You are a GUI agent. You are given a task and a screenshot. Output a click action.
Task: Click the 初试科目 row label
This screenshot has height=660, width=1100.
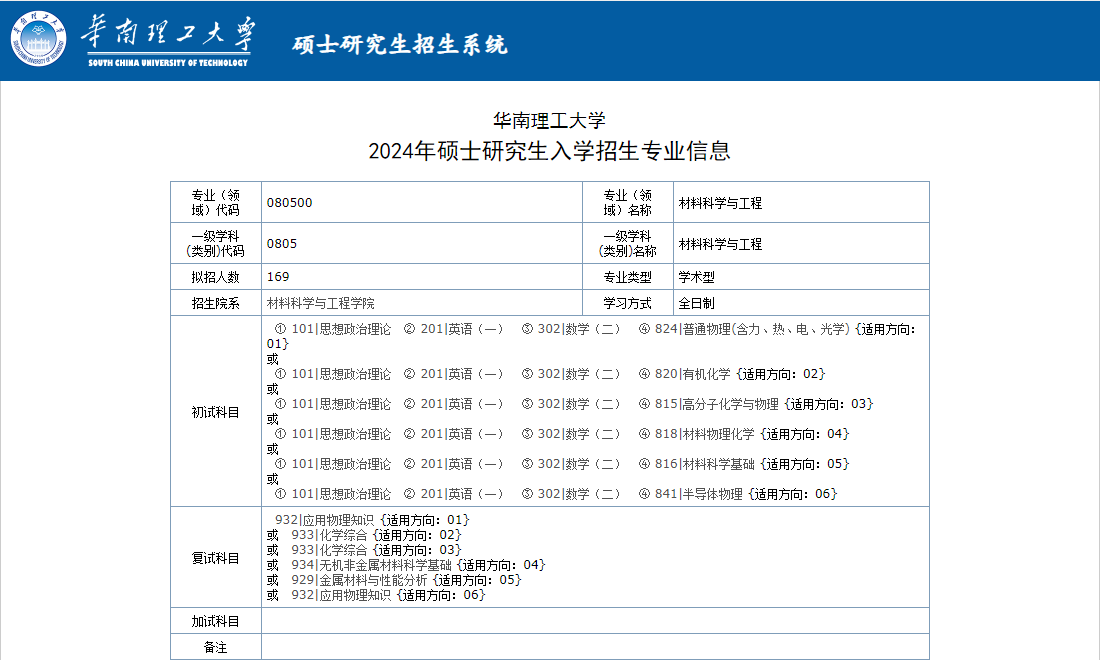click(x=215, y=412)
